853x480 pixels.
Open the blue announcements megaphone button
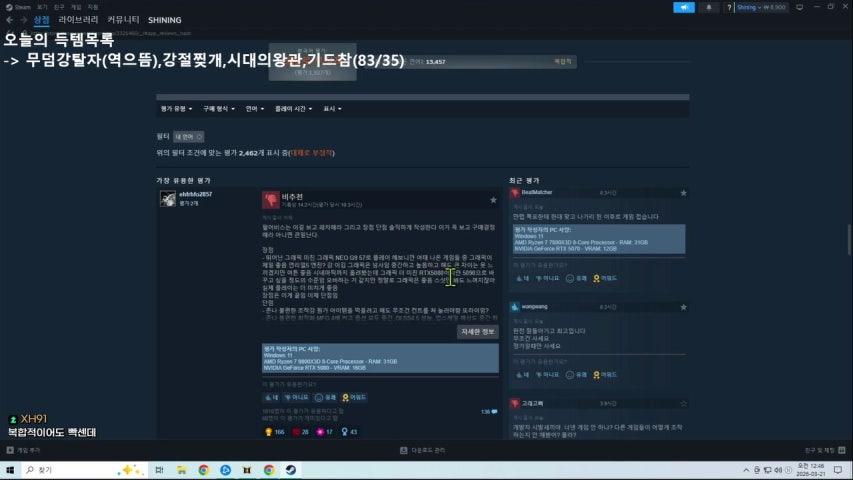point(684,8)
